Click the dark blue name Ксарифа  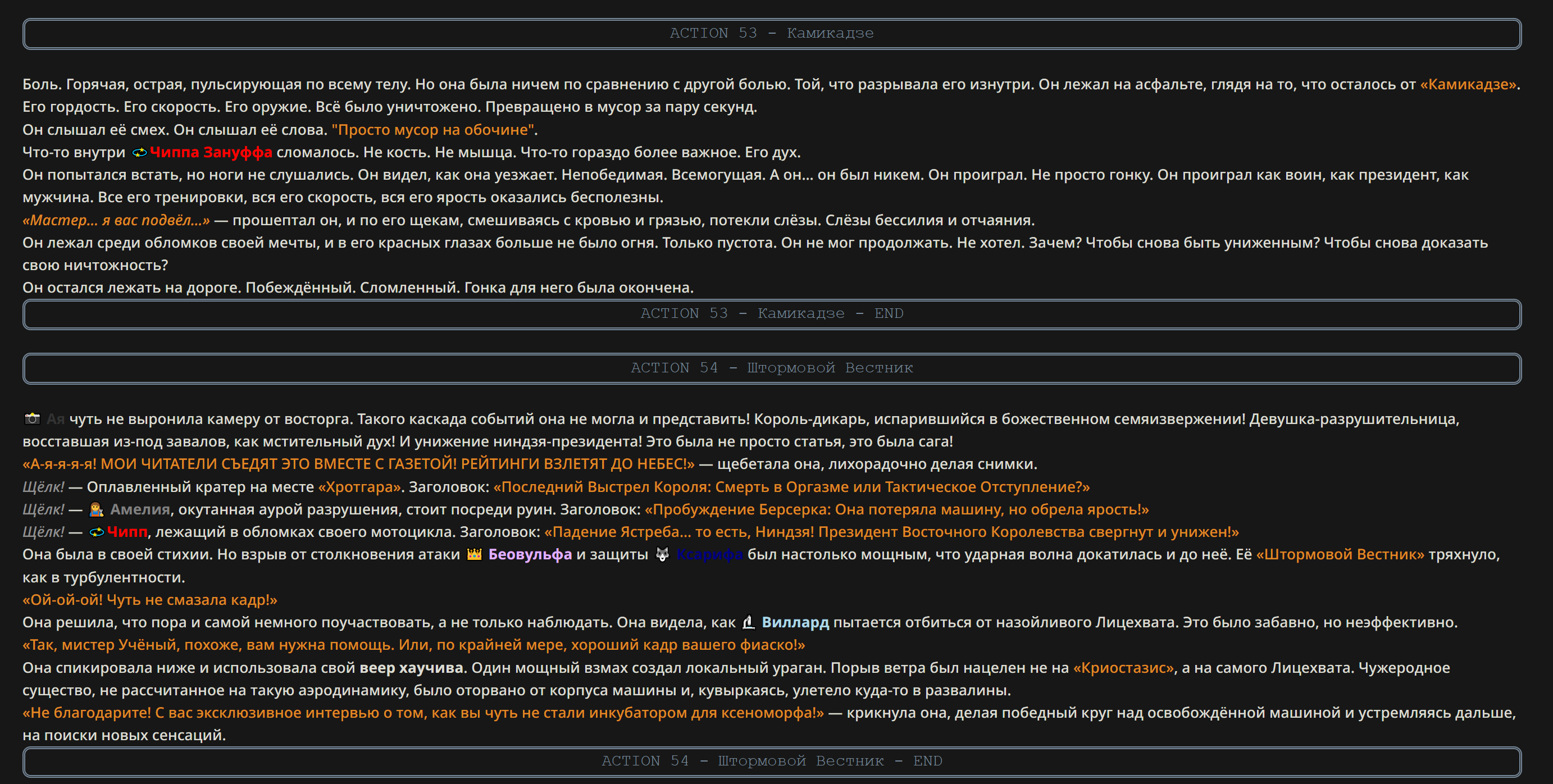(x=709, y=554)
